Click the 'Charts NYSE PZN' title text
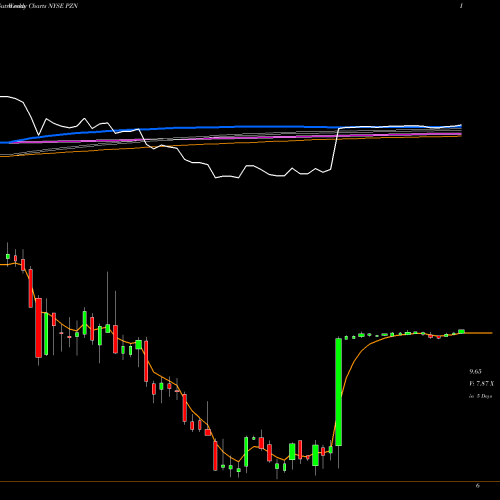This screenshot has width=500, height=500. point(53,6)
